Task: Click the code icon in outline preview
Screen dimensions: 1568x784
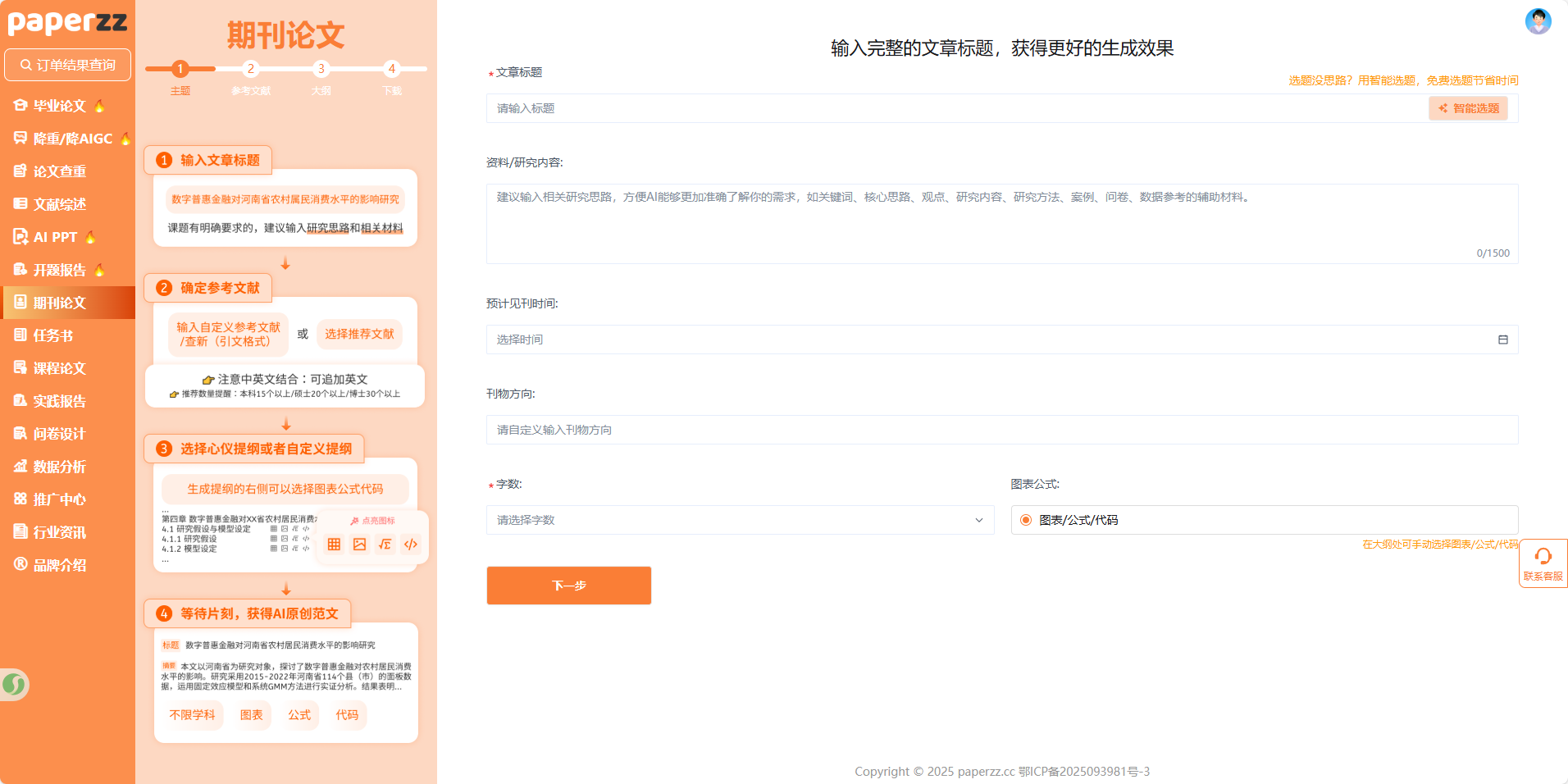Action: [x=411, y=545]
